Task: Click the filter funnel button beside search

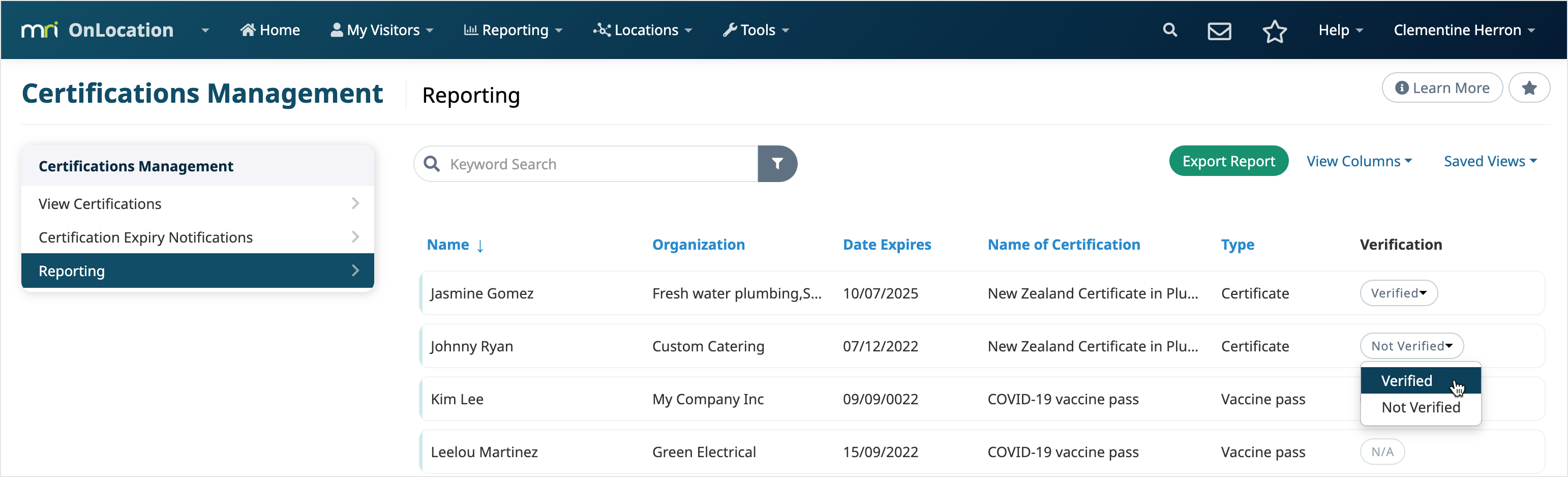Action: (x=777, y=163)
